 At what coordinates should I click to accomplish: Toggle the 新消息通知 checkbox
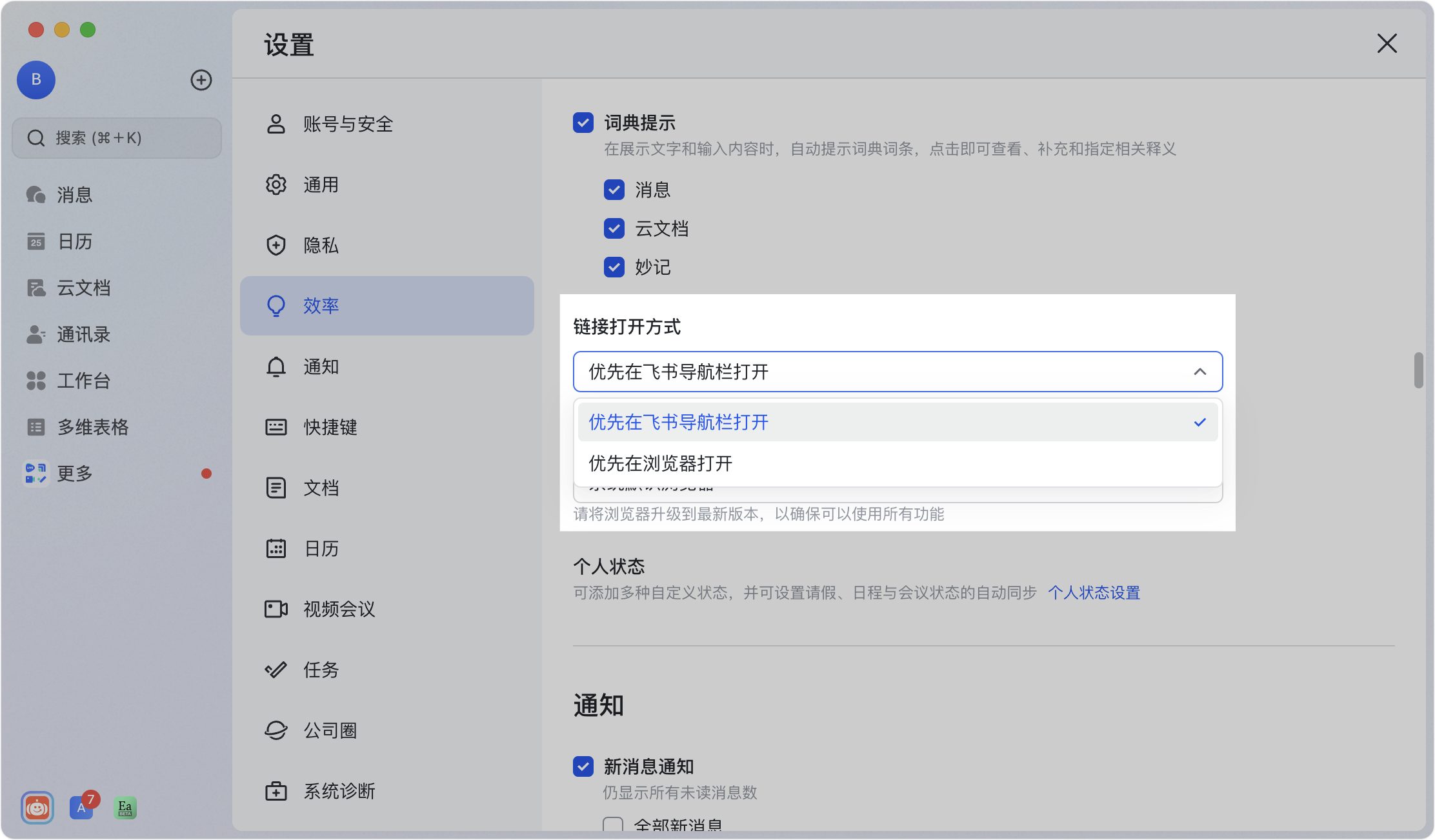[x=583, y=766]
